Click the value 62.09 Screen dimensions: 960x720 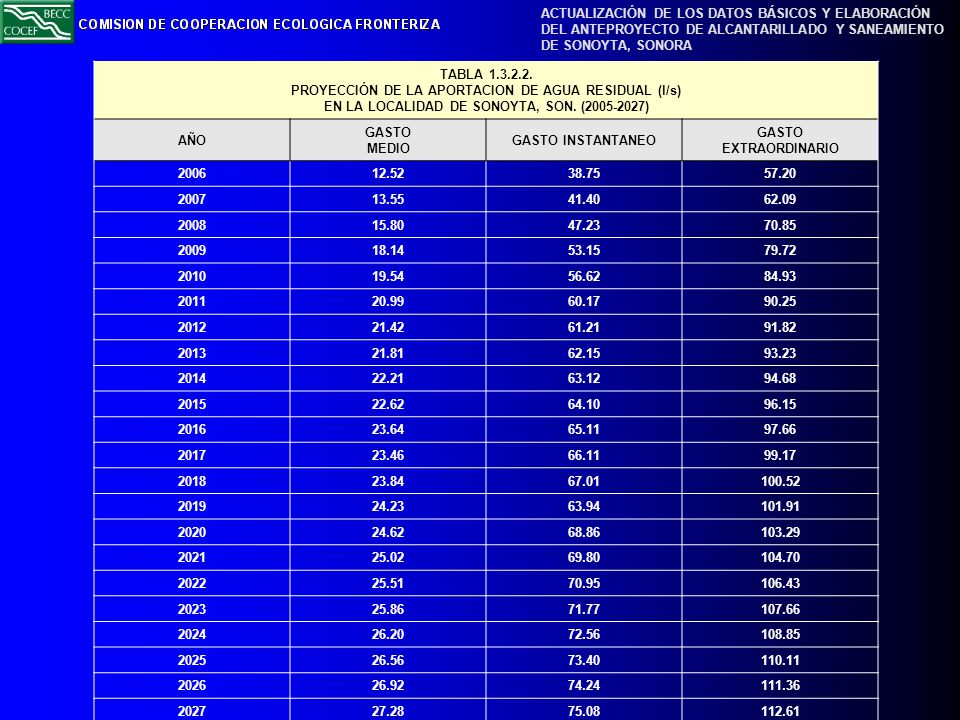point(780,199)
